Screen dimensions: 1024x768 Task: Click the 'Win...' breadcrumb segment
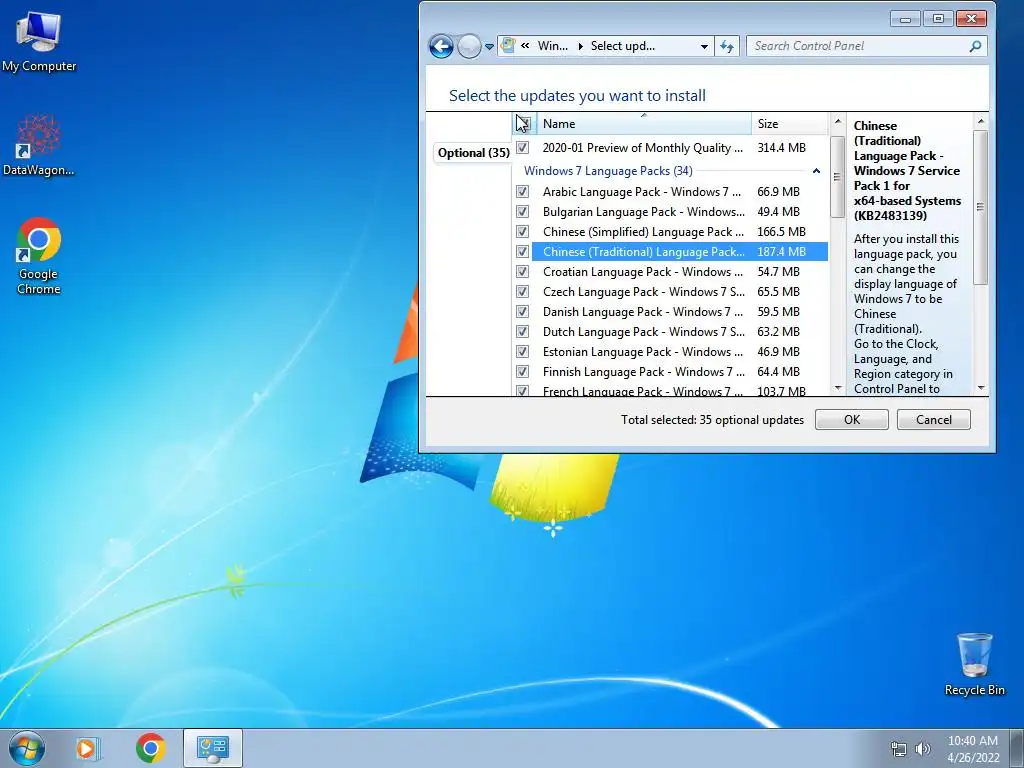pos(552,46)
